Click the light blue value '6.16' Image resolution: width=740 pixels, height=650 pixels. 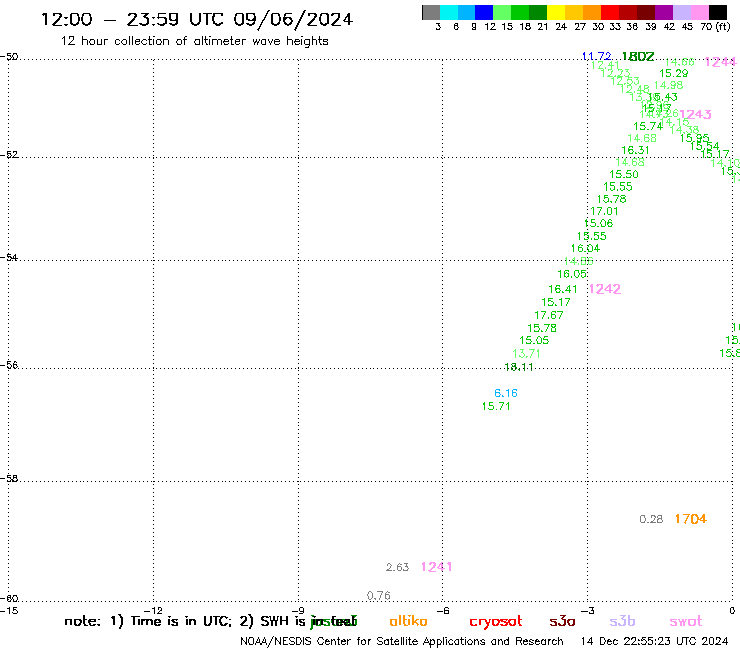coord(506,393)
